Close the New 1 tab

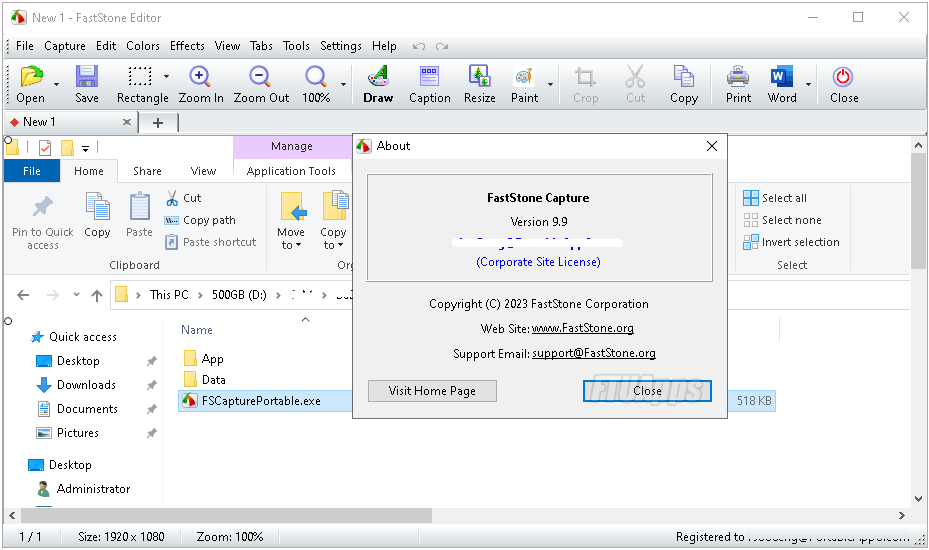pos(127,122)
